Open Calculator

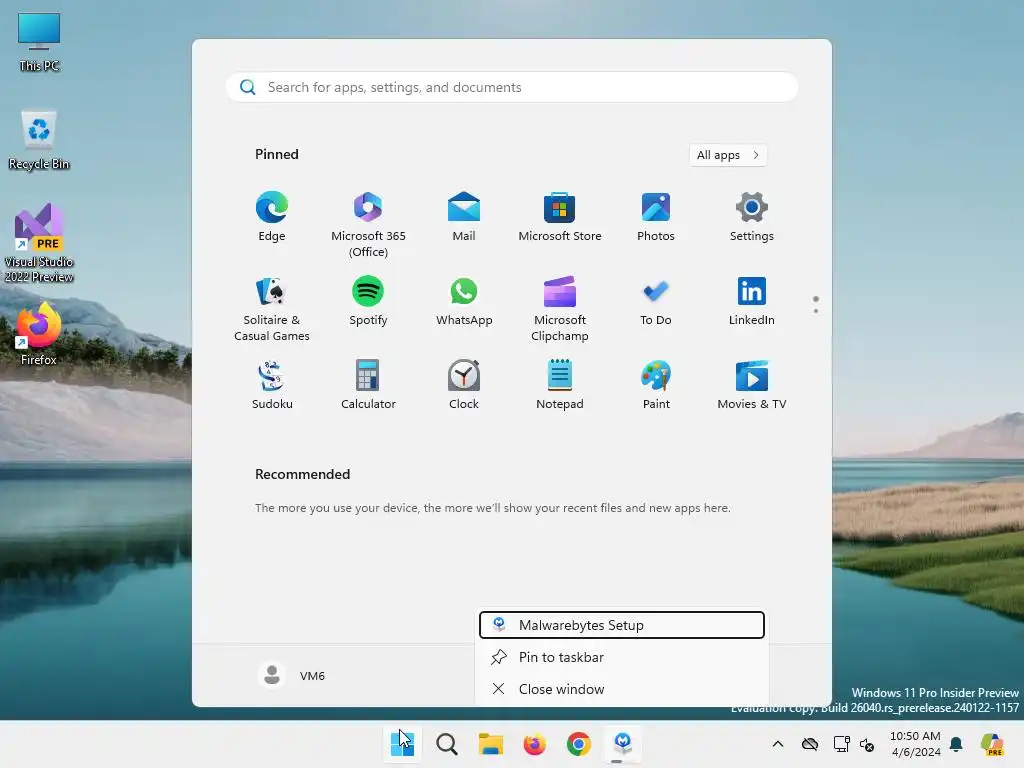pyautogui.click(x=368, y=385)
